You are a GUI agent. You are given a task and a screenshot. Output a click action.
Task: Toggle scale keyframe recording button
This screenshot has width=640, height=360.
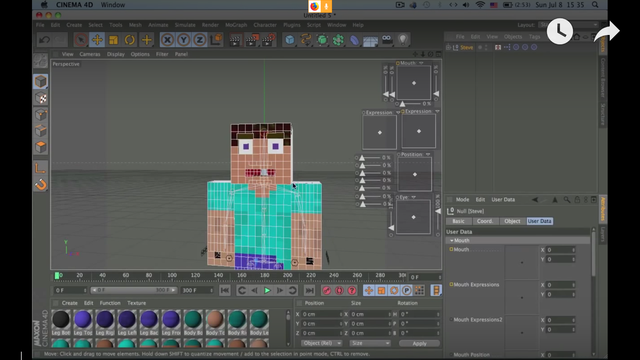tap(381, 290)
